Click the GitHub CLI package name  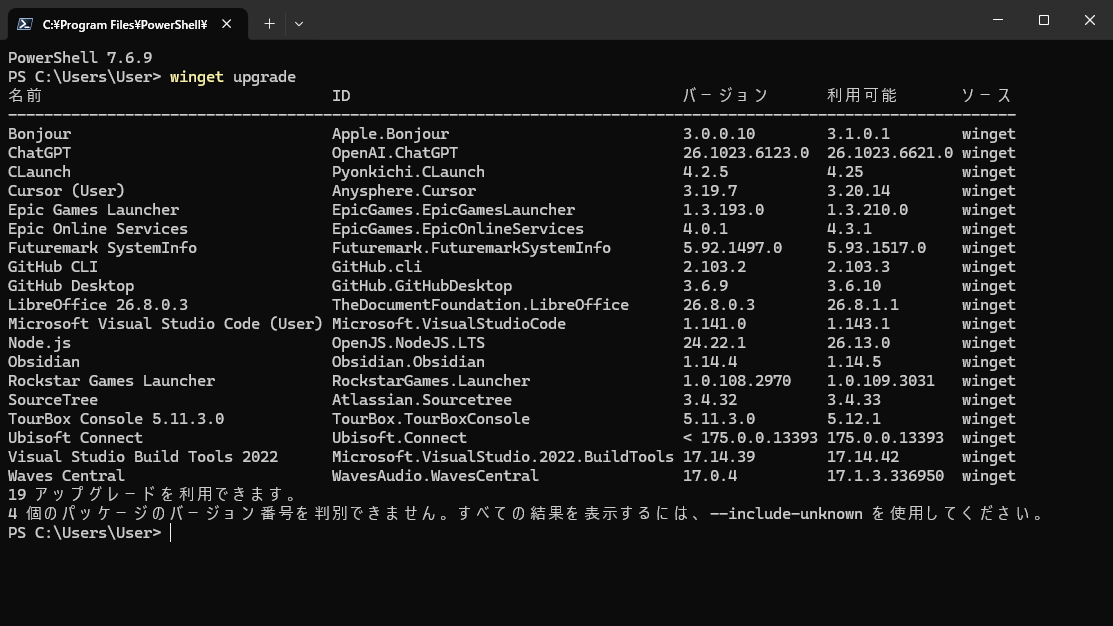53,267
